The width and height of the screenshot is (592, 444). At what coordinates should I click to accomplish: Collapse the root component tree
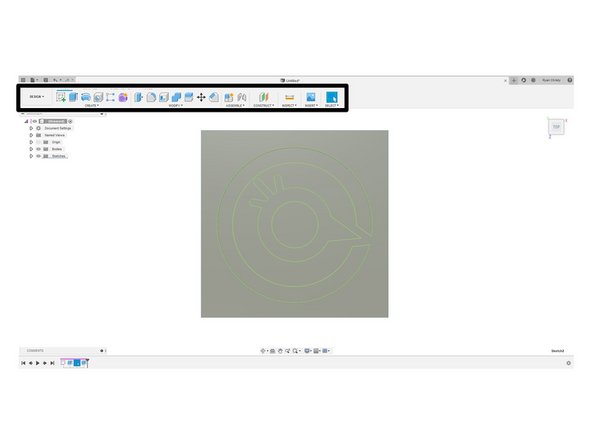(x=26, y=121)
